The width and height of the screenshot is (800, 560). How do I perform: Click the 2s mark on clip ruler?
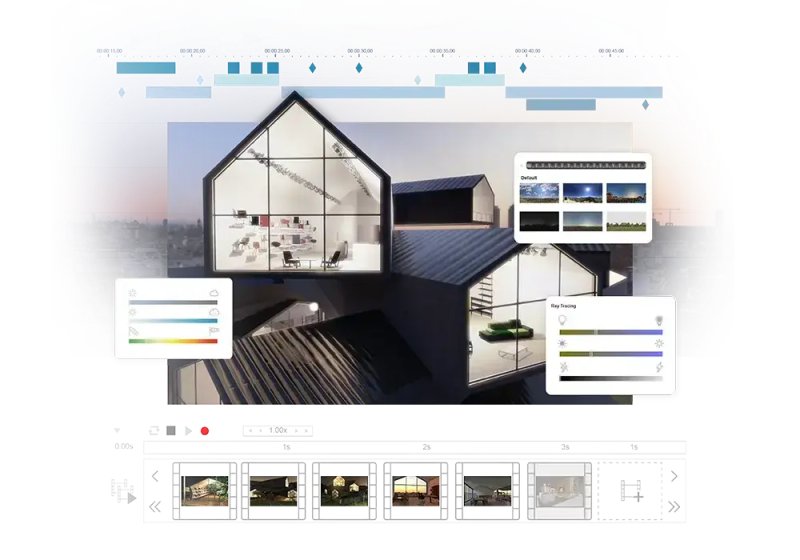tap(427, 447)
